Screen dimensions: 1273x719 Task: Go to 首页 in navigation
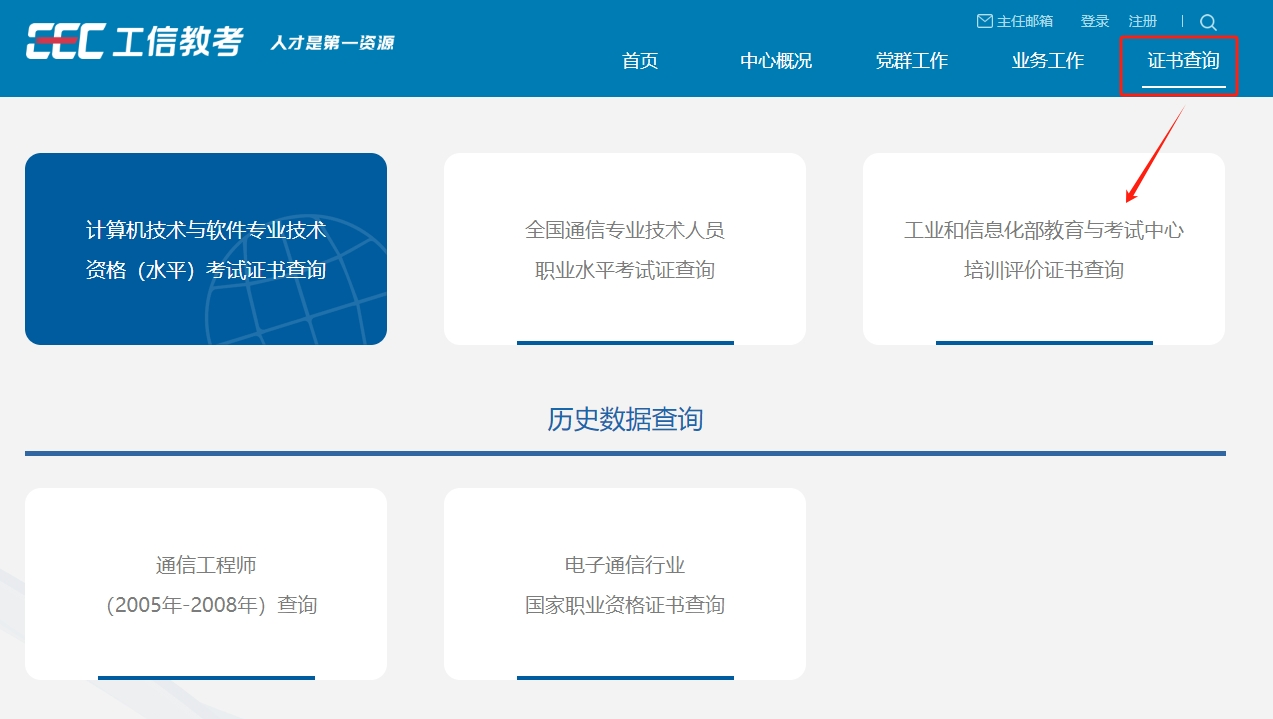[640, 61]
